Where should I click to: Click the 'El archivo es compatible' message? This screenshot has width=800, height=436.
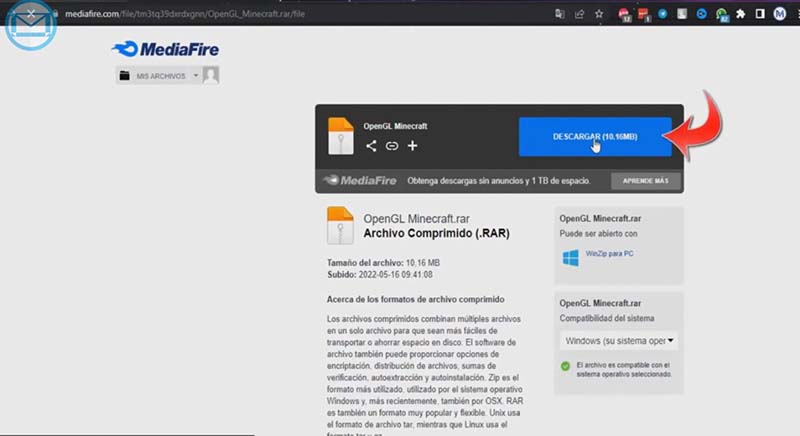pos(623,370)
